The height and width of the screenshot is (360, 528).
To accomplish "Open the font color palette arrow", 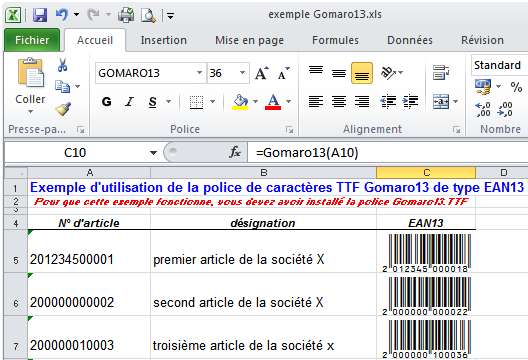I will tap(289, 101).
